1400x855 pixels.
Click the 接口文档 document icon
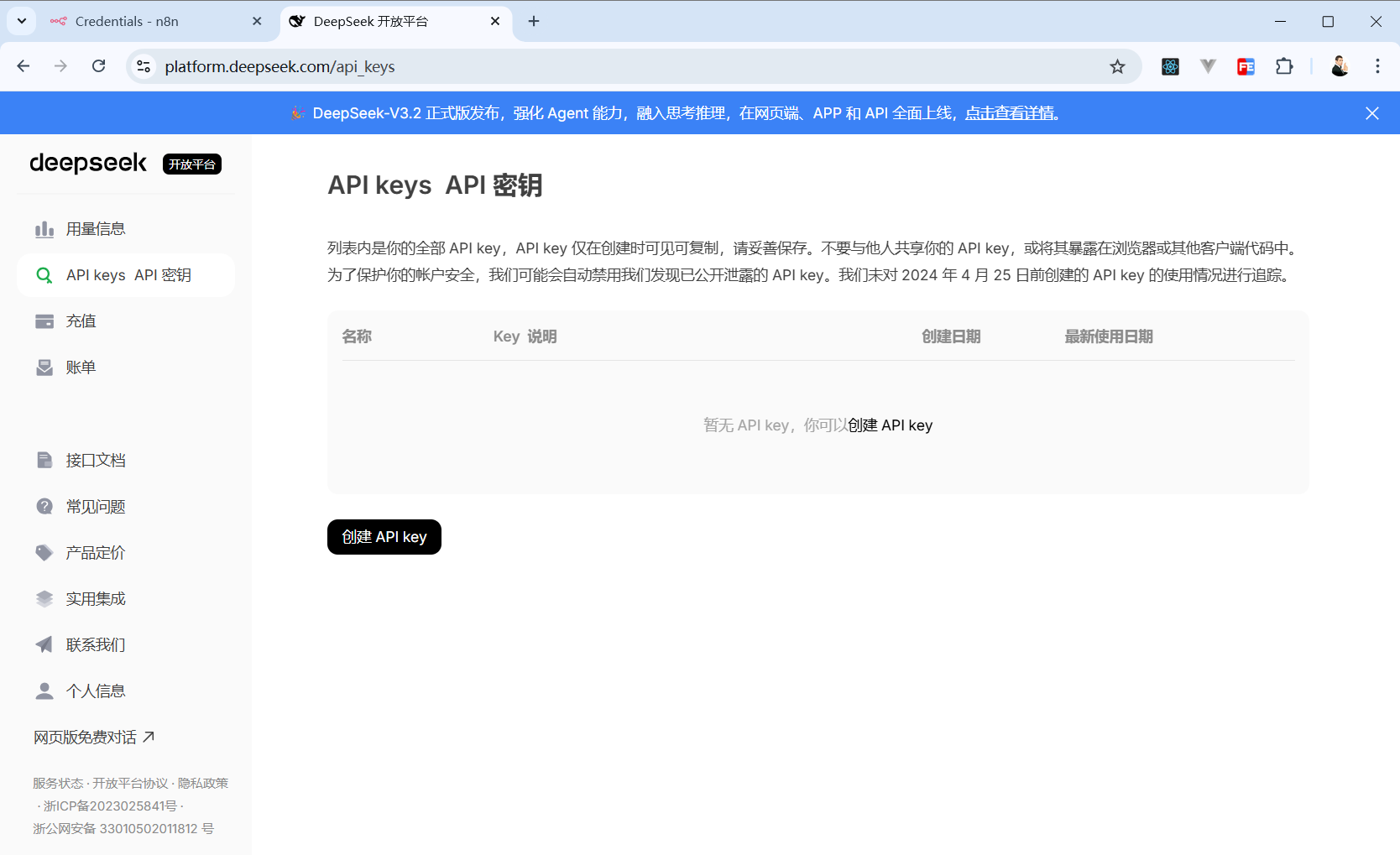[44, 460]
